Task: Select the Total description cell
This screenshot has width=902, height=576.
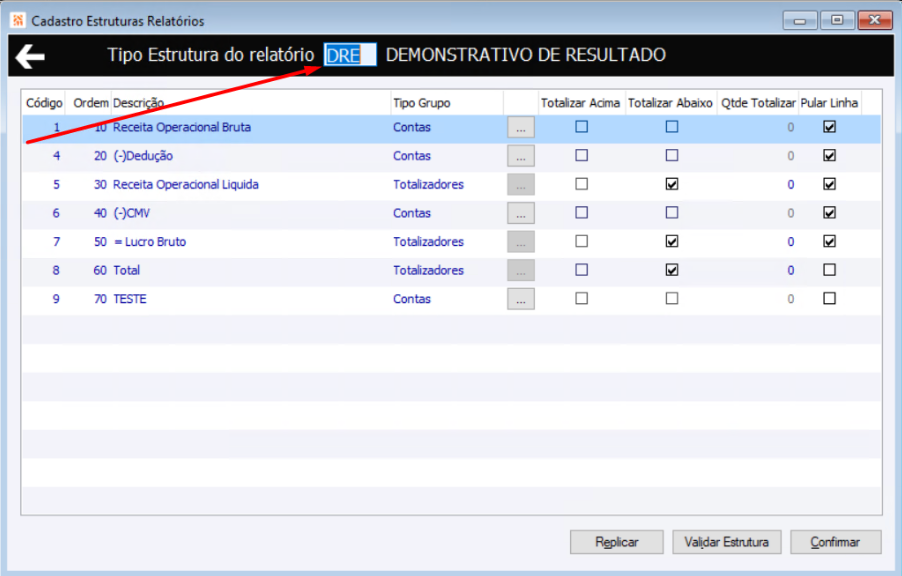Action: pyautogui.click(x=127, y=270)
